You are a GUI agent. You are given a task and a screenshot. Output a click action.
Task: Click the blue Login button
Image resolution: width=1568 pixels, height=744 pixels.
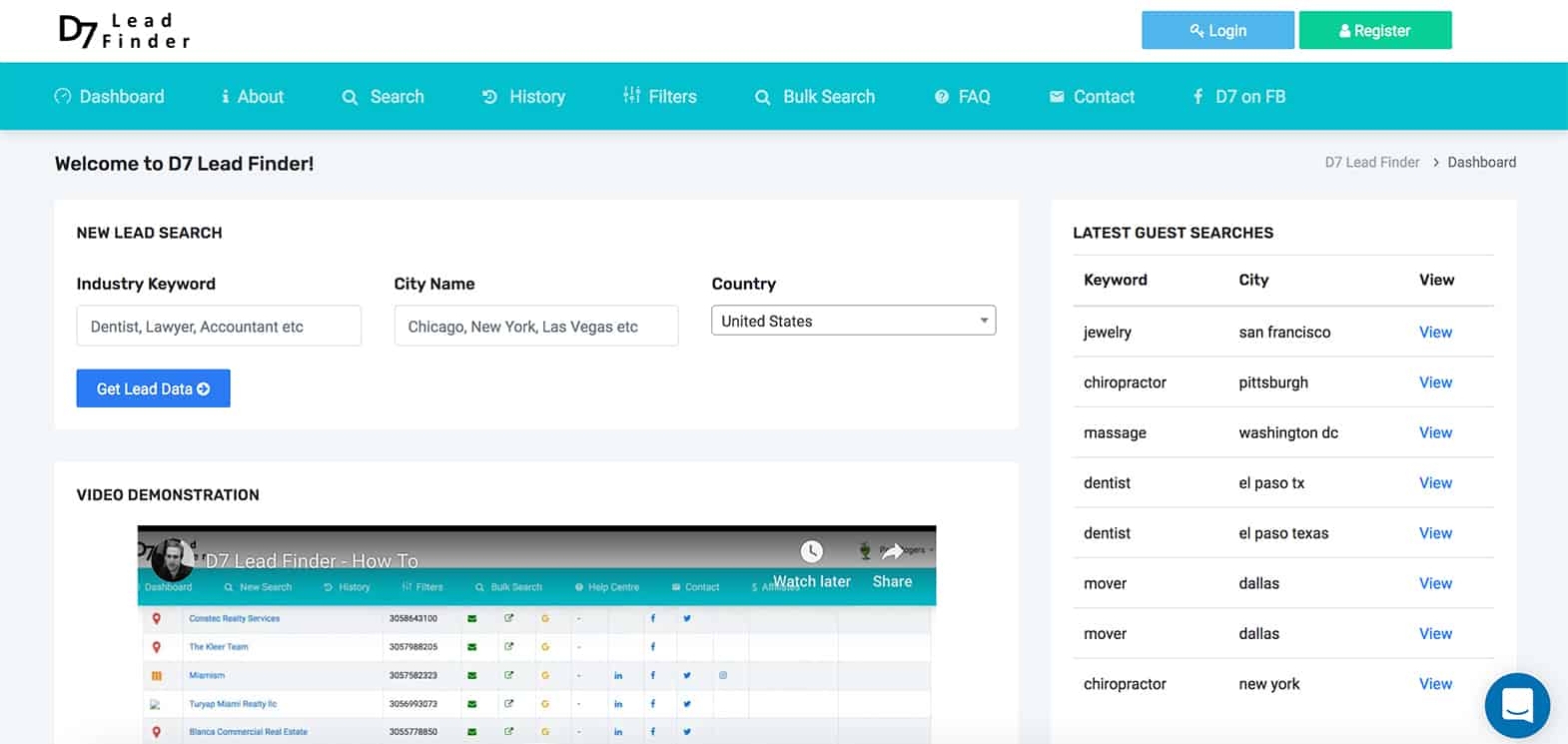pos(1217,31)
